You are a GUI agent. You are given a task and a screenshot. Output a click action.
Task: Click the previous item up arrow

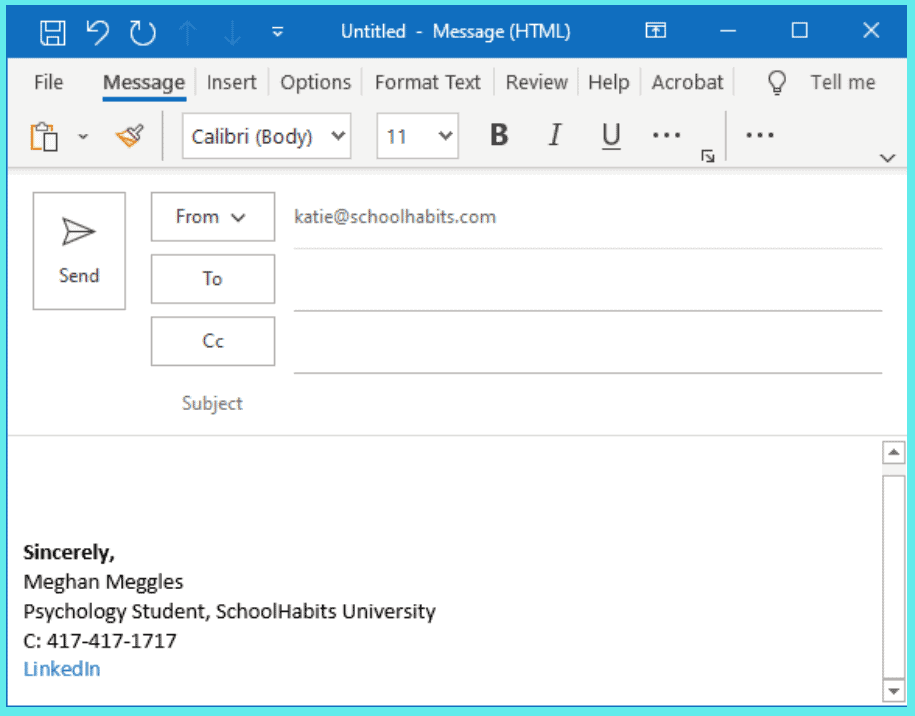pos(187,32)
